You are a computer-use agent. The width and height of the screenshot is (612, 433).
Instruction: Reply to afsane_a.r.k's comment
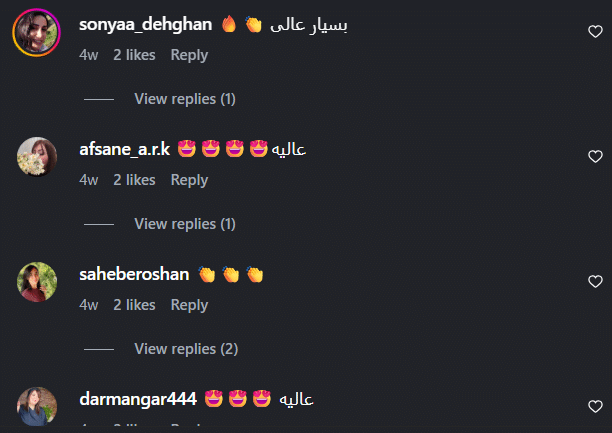tap(189, 180)
